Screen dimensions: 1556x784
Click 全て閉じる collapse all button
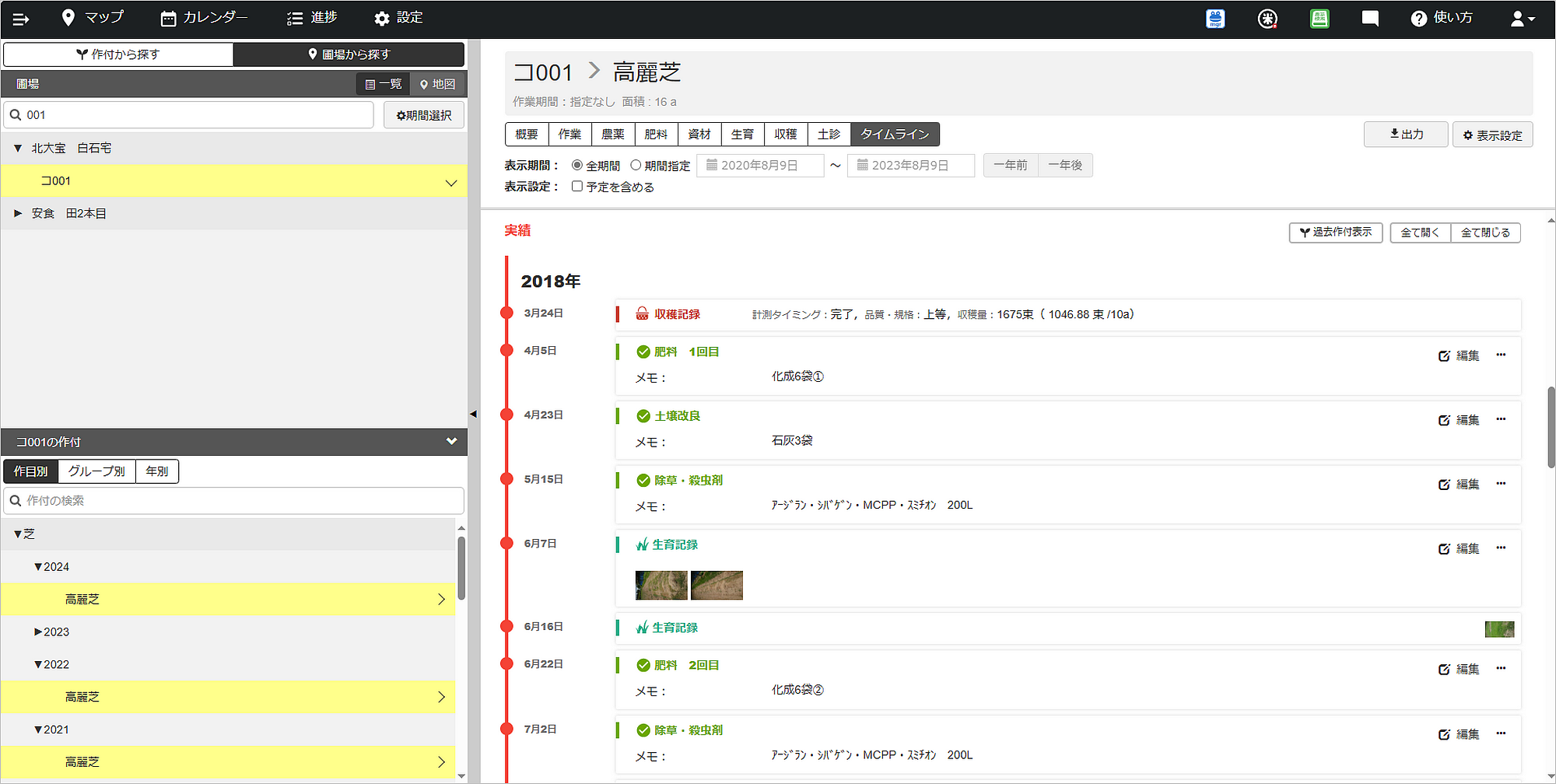point(1485,233)
